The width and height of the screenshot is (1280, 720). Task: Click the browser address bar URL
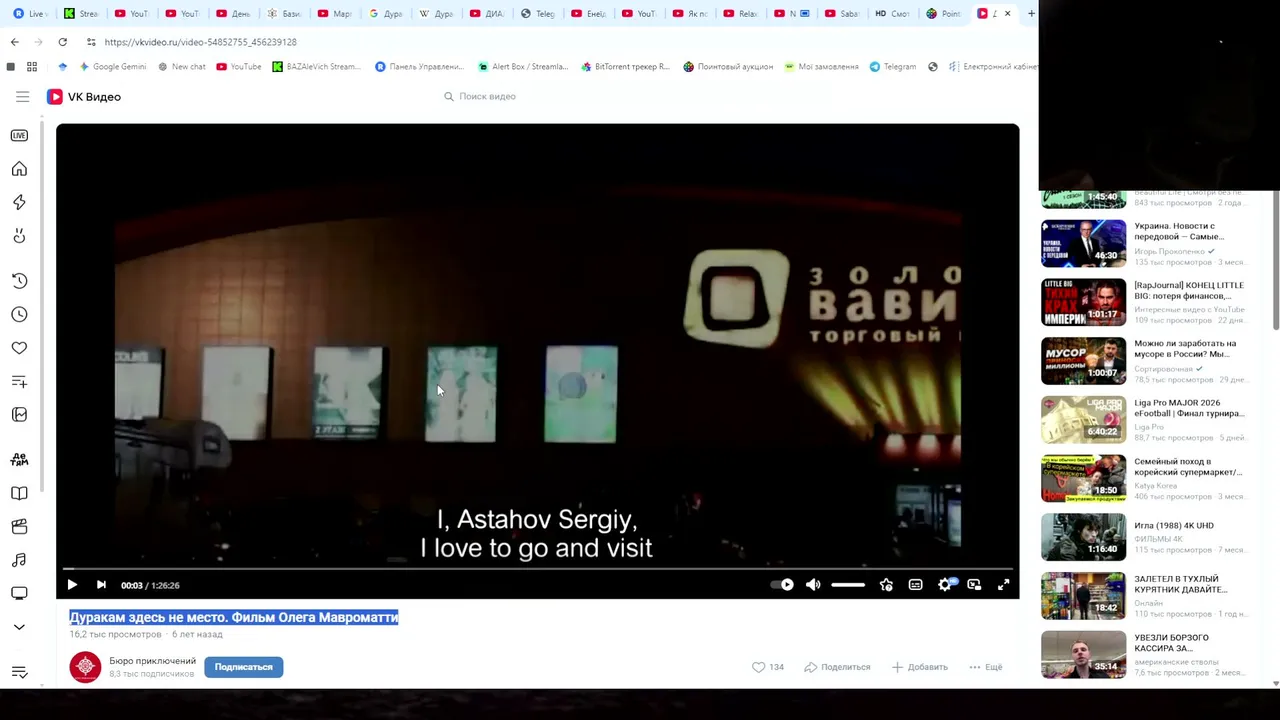(x=200, y=42)
